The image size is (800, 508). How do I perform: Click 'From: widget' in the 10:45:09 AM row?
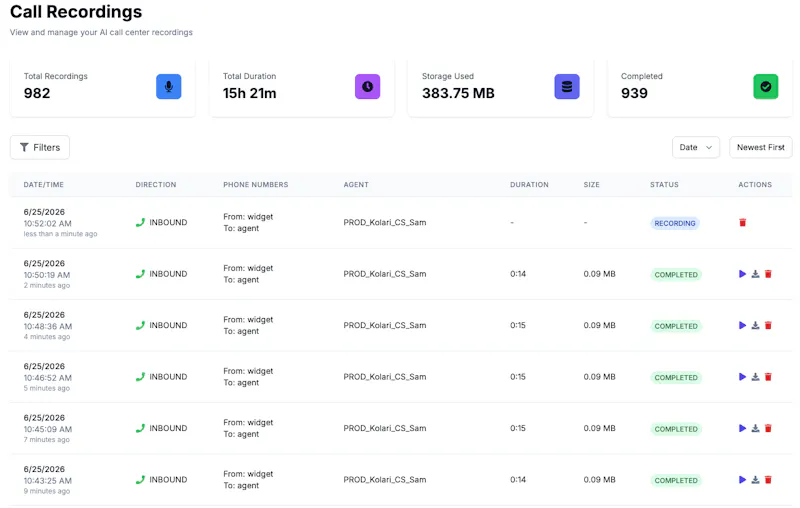coord(248,422)
